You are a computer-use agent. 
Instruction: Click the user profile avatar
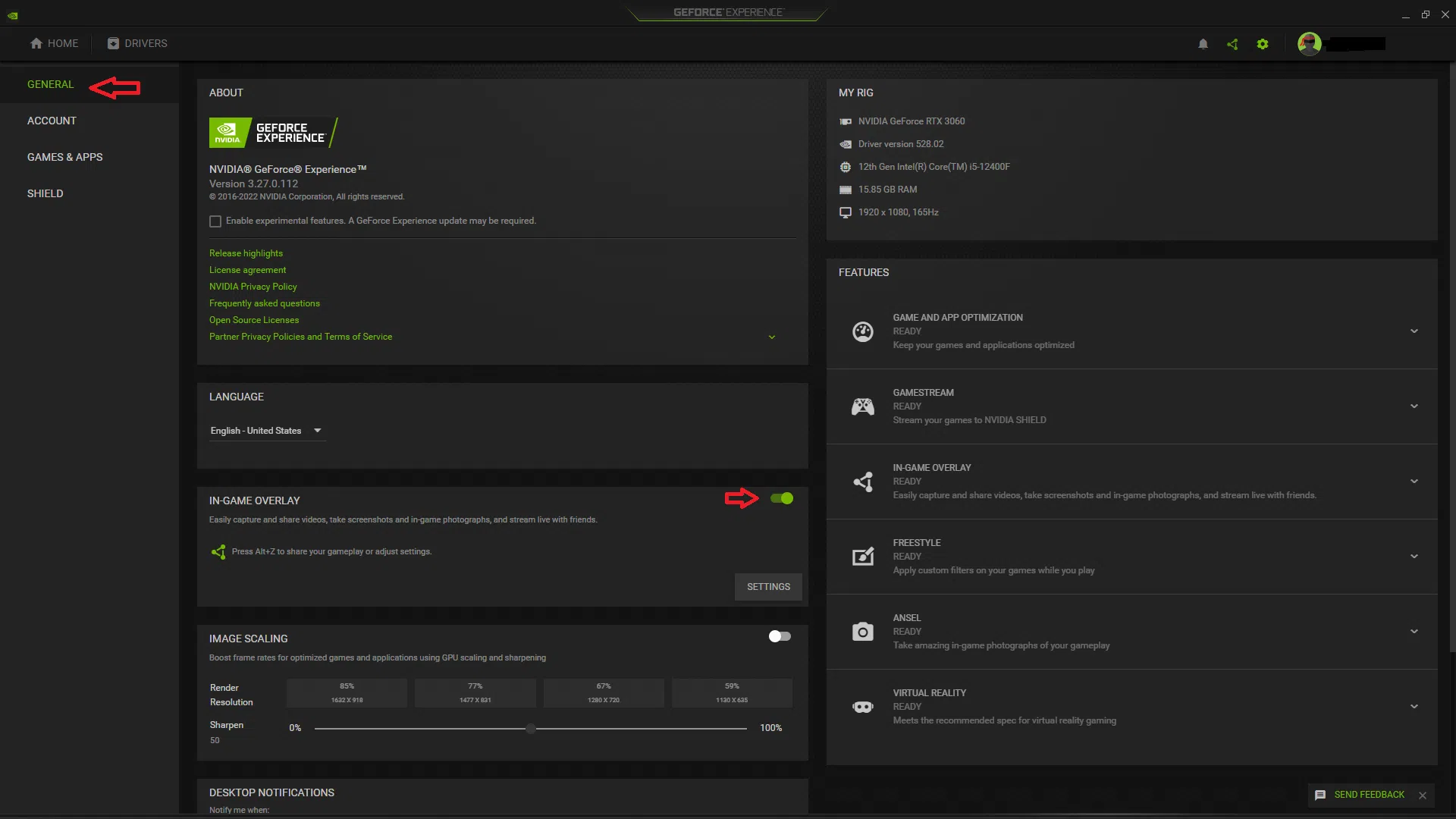(x=1310, y=44)
